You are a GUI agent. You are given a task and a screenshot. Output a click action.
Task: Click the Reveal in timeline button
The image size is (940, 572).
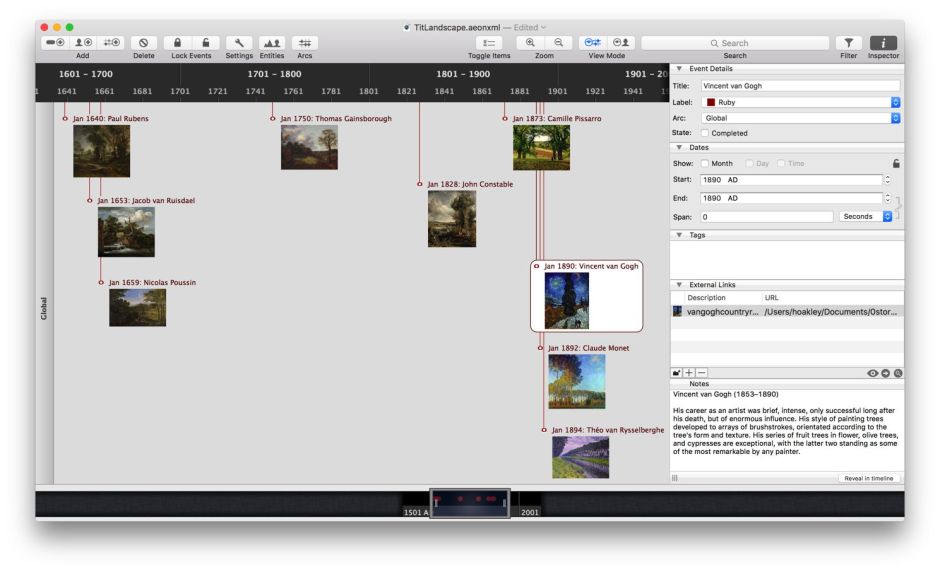click(x=869, y=479)
